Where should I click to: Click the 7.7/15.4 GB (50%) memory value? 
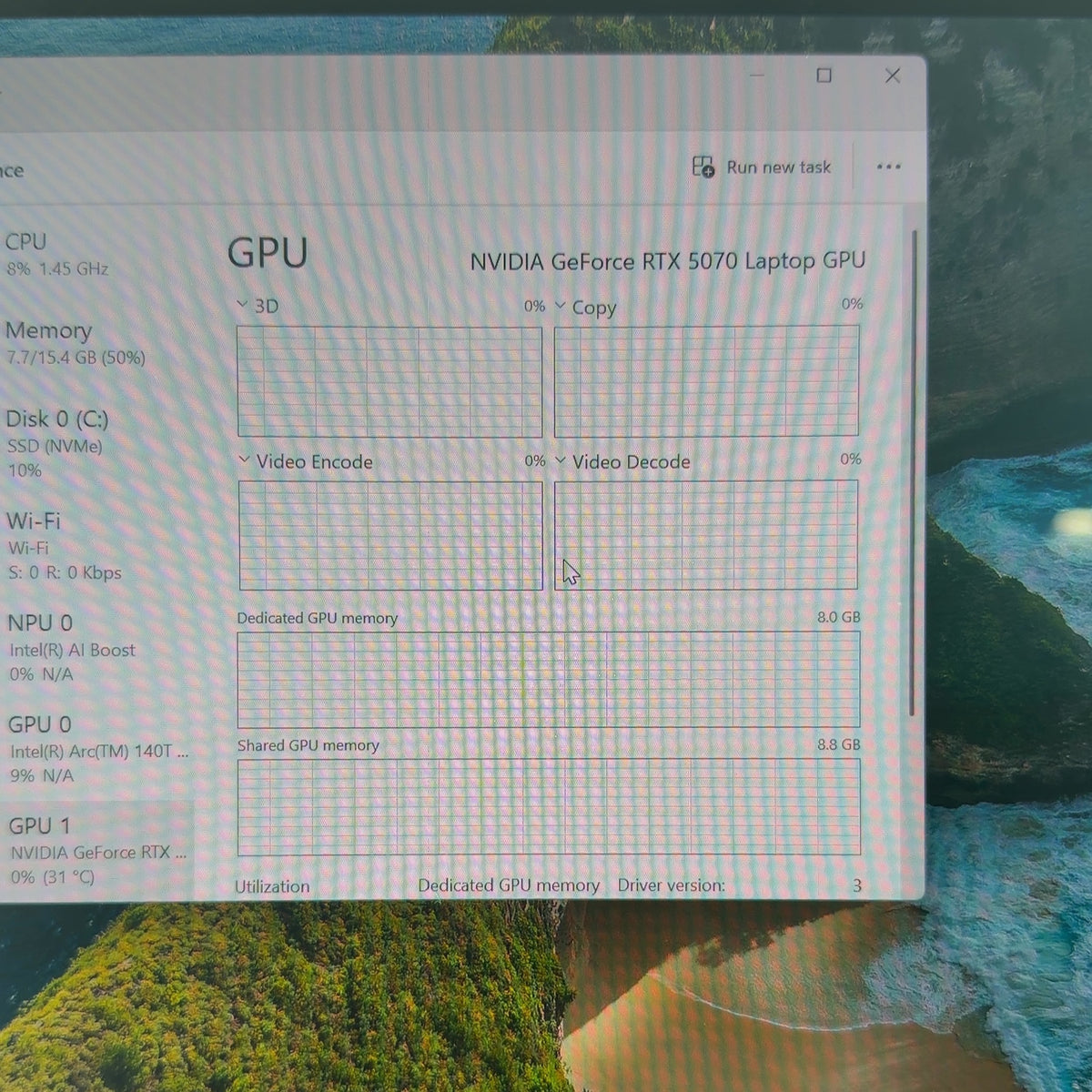tap(76, 358)
